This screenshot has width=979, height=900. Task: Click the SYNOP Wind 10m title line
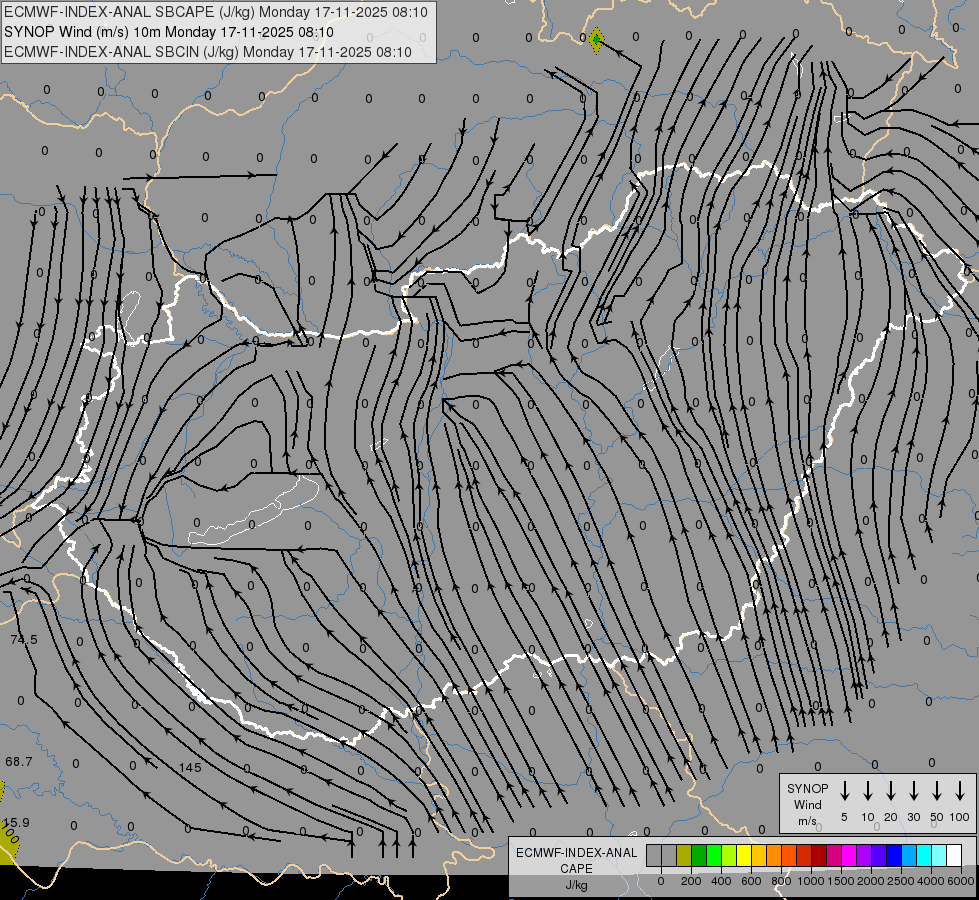[169, 32]
